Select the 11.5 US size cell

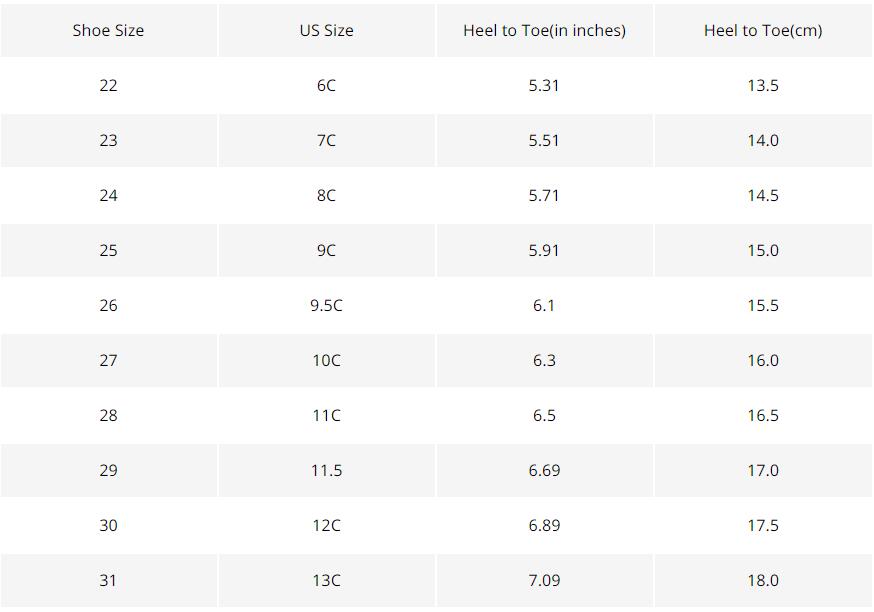(326, 470)
